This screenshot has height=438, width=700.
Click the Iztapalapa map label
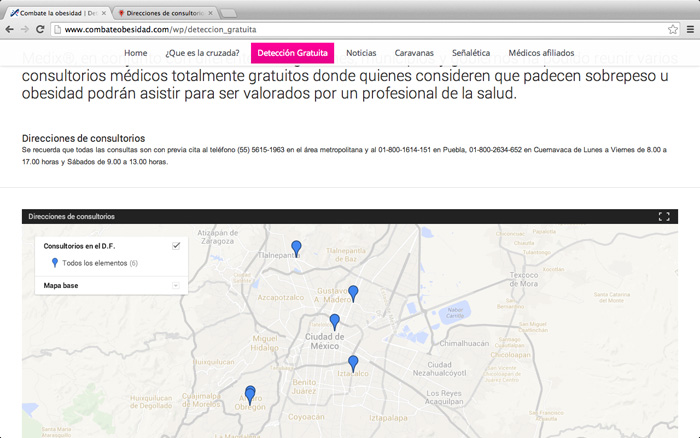(x=388, y=418)
